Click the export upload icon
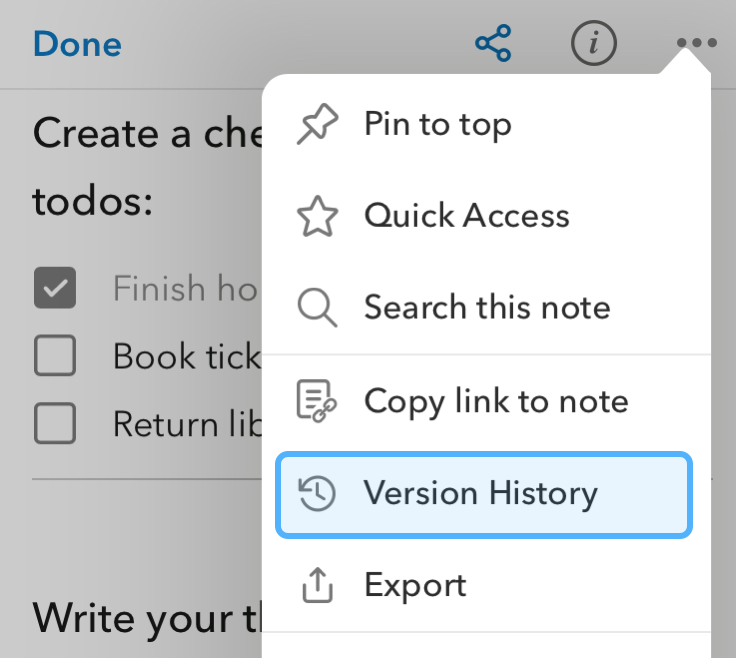The image size is (736, 658). click(318, 585)
